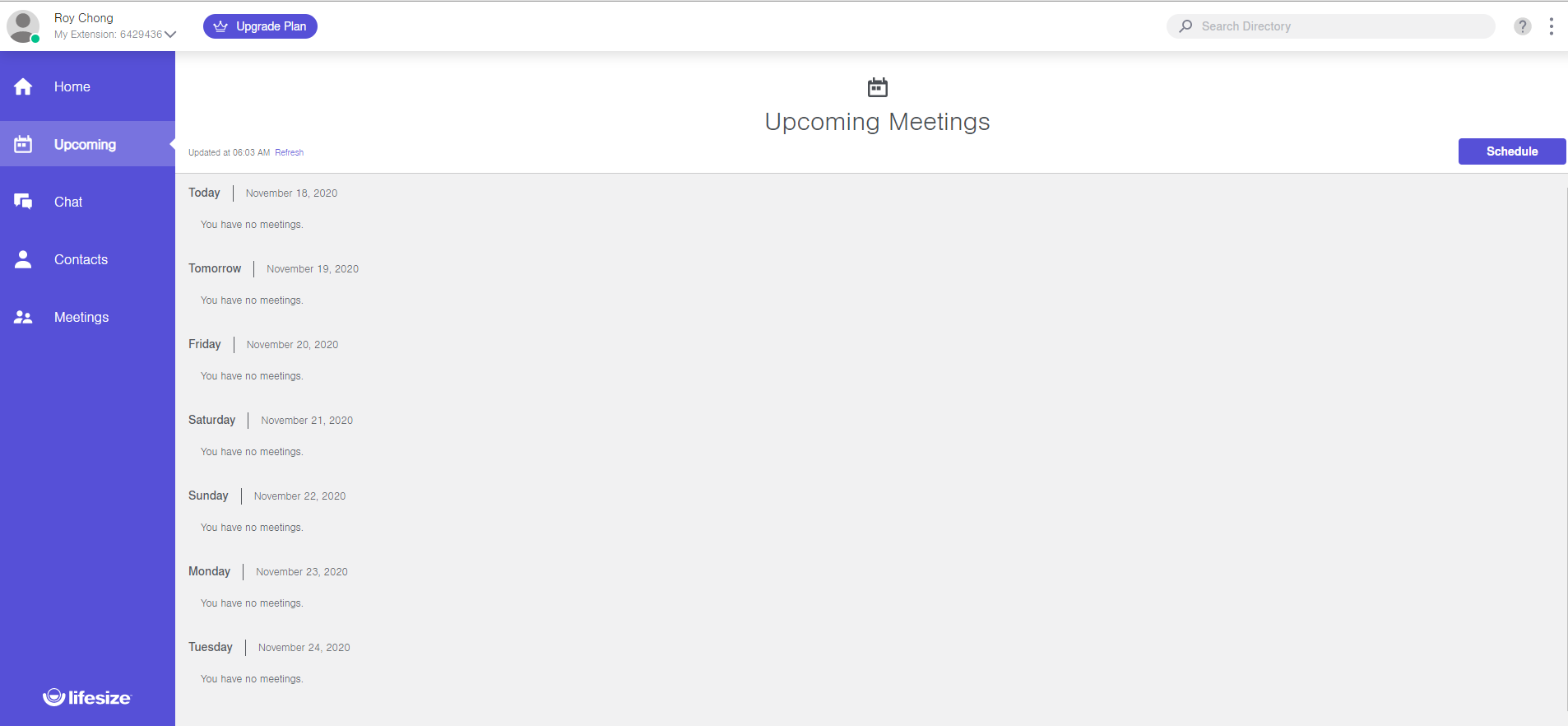Click the large calendar icon above Upcoming Meetings
1568x726 pixels.
coord(878,87)
